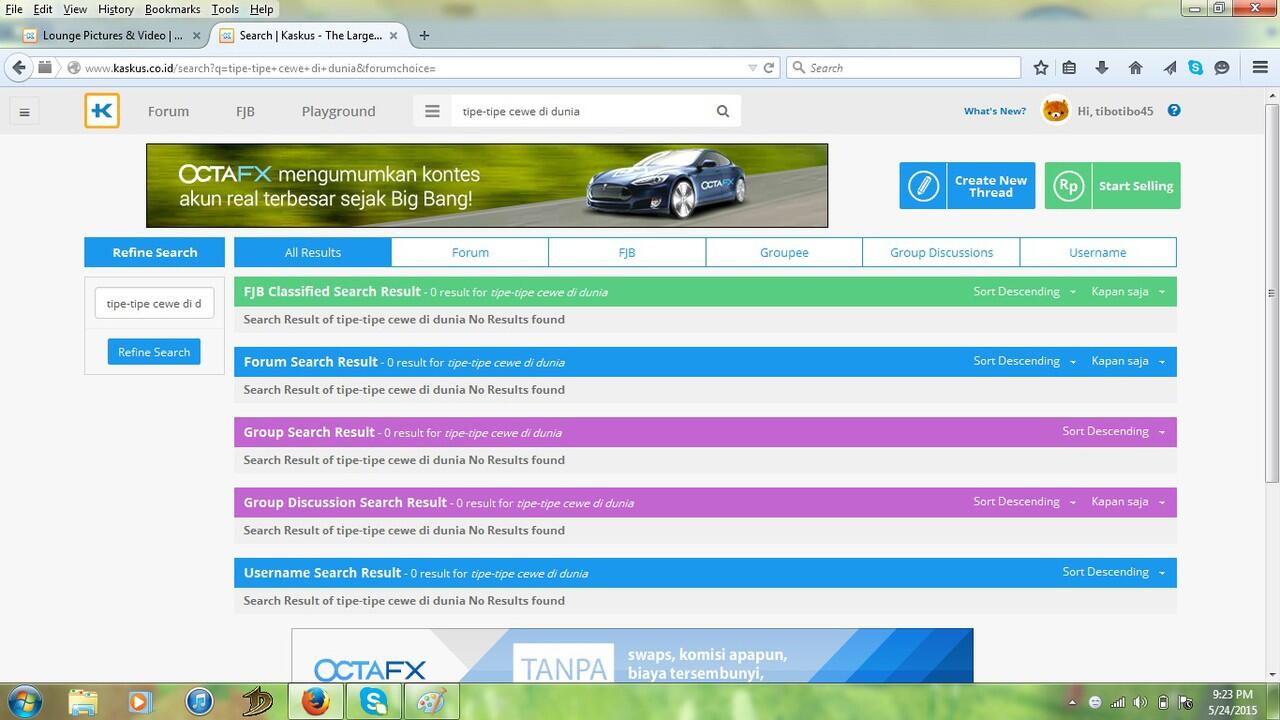Screen dimensions: 1280x720
Task: Open the Bookmarks menu
Action: click(x=172, y=9)
